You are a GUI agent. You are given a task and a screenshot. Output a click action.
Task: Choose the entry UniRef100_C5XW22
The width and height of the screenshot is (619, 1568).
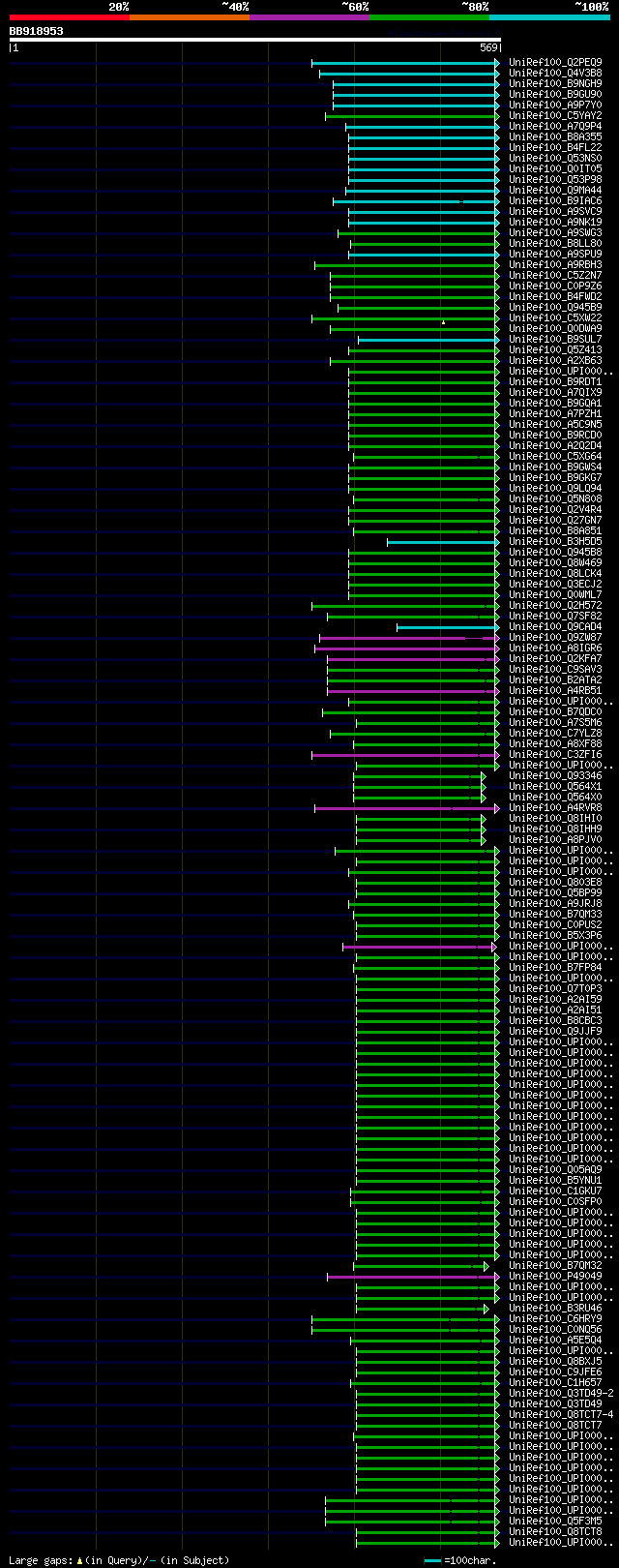tap(555, 317)
